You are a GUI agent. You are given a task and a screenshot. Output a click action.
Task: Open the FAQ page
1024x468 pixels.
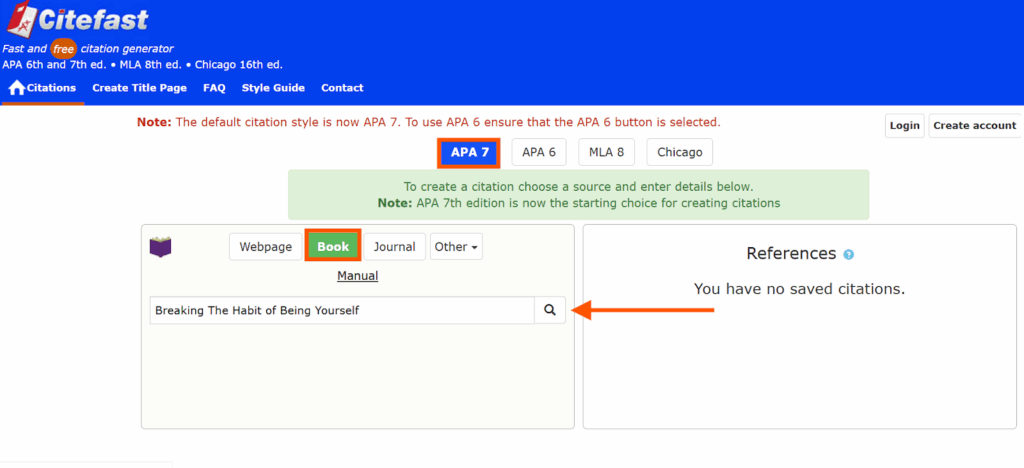(x=214, y=88)
